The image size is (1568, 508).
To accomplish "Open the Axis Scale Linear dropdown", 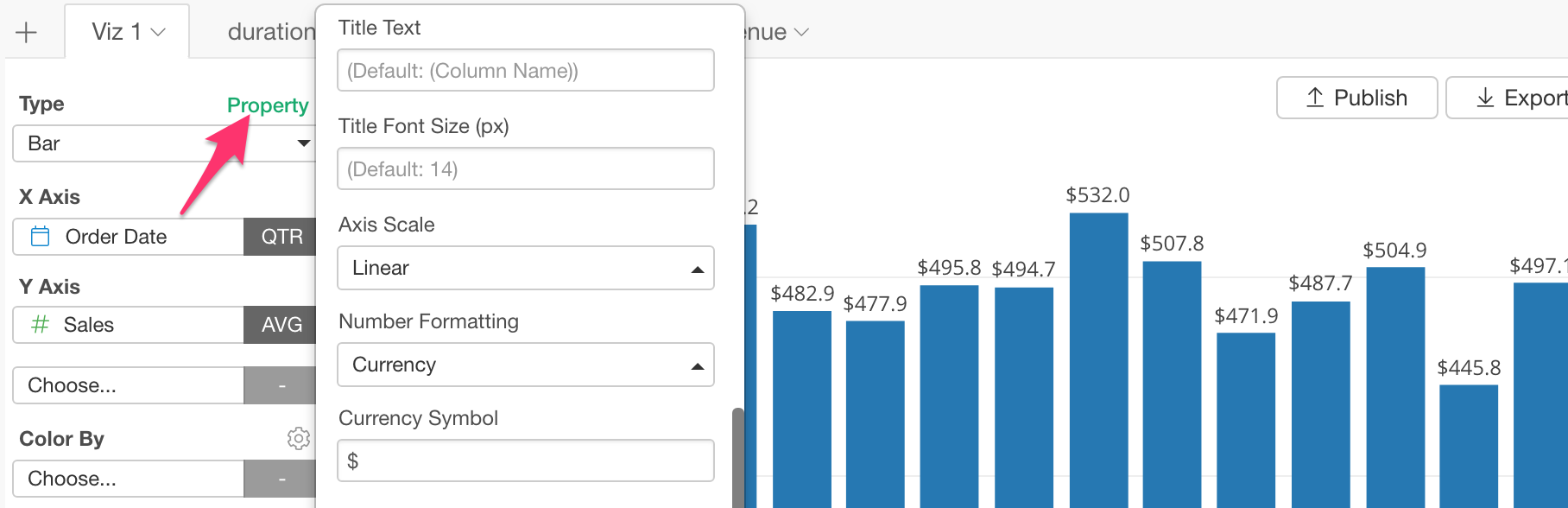I will 526,268.
